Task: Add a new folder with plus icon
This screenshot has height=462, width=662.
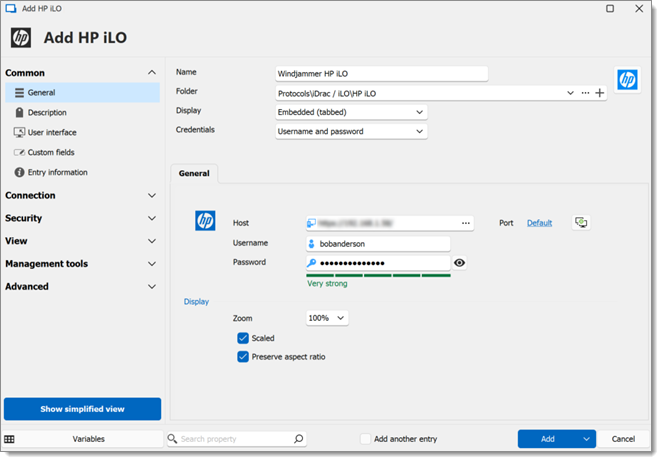Action: tap(600, 93)
